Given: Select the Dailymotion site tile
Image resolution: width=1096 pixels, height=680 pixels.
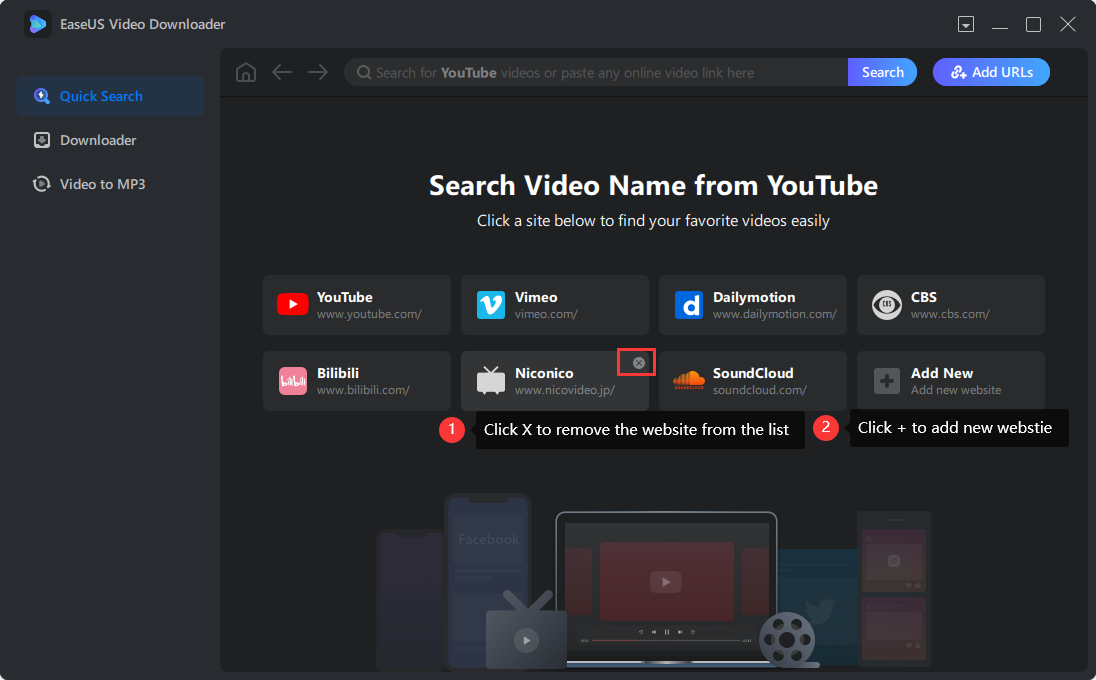Looking at the screenshot, I should coord(751,305).
